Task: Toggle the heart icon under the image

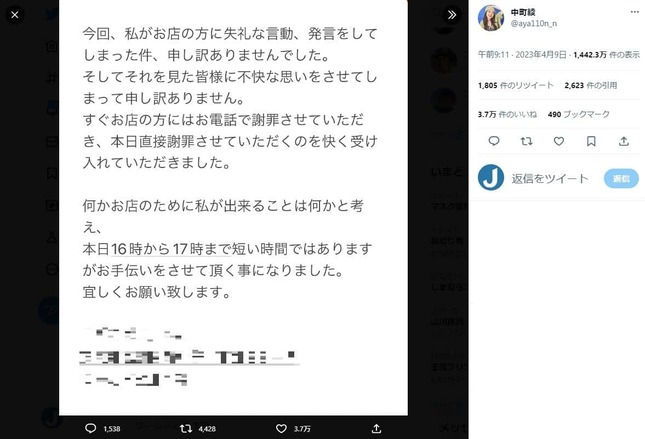Action: pyautogui.click(x=281, y=428)
